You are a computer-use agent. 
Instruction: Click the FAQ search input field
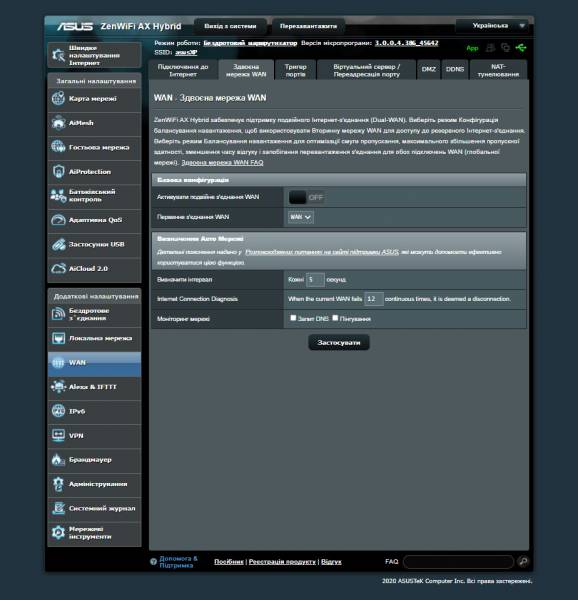(x=458, y=562)
